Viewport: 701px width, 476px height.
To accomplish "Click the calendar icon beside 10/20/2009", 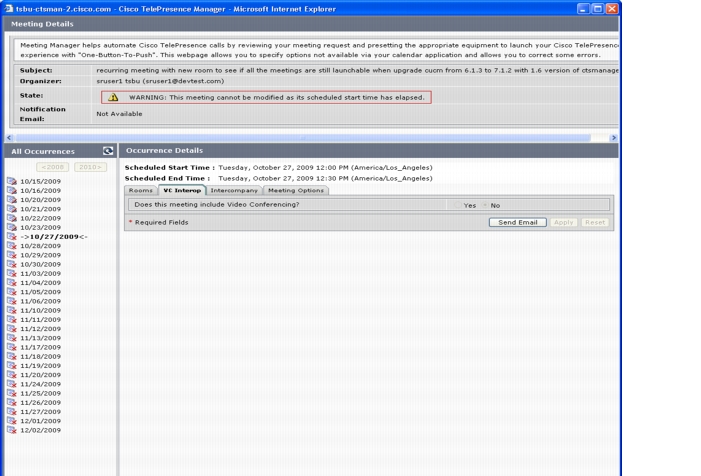I will tap(12, 200).
